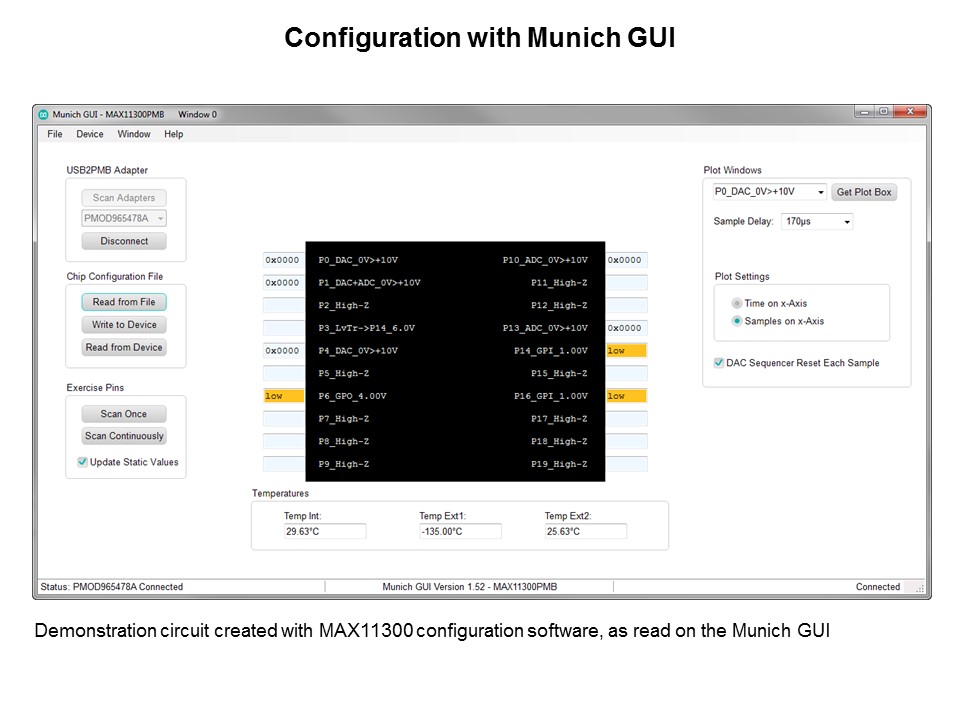Click Munich GUI Version 1.52 status text
The width and height of the screenshot is (960, 720).
(x=470, y=587)
